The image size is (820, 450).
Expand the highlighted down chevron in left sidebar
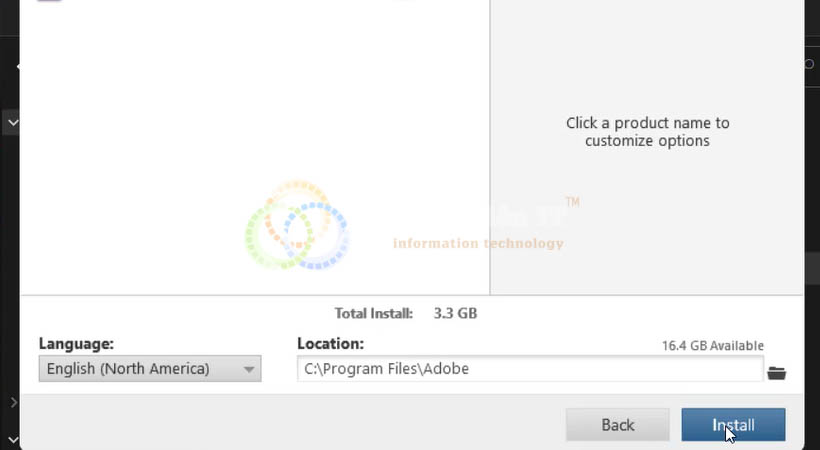(x=13, y=123)
